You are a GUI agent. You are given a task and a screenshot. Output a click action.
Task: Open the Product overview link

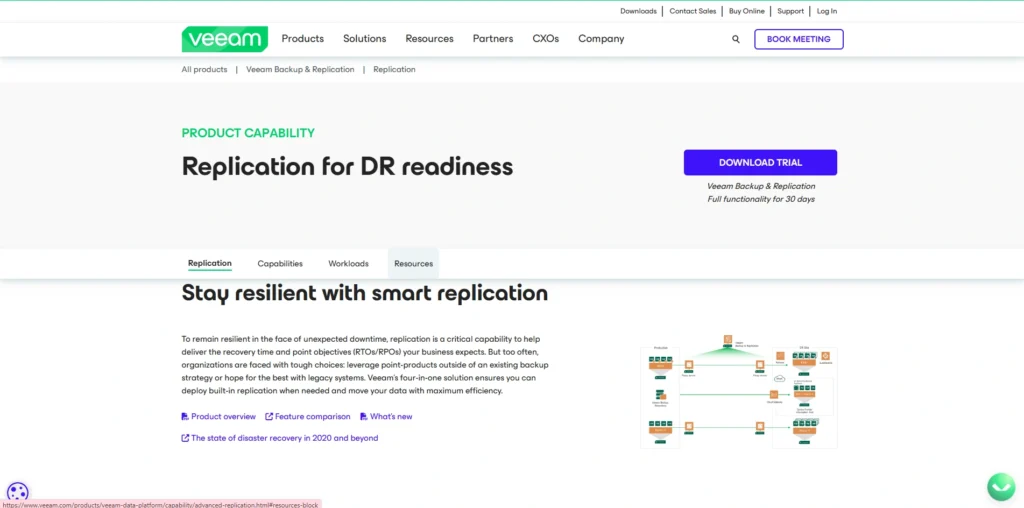coord(223,417)
